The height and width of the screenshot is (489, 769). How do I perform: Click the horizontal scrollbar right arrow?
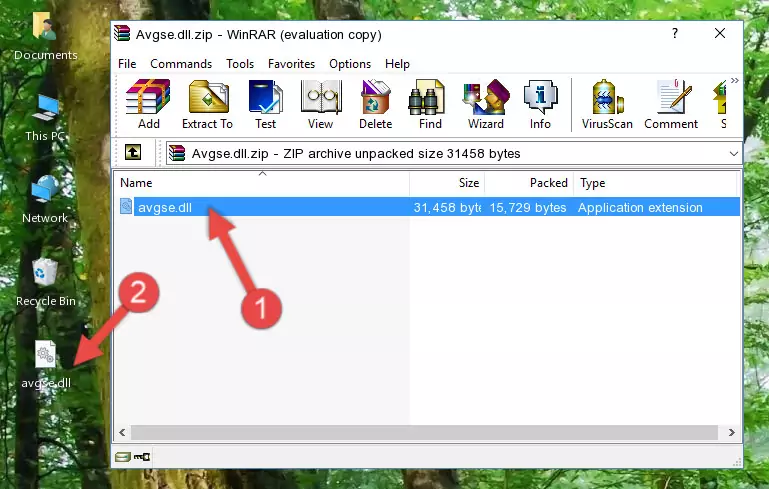(x=731, y=432)
